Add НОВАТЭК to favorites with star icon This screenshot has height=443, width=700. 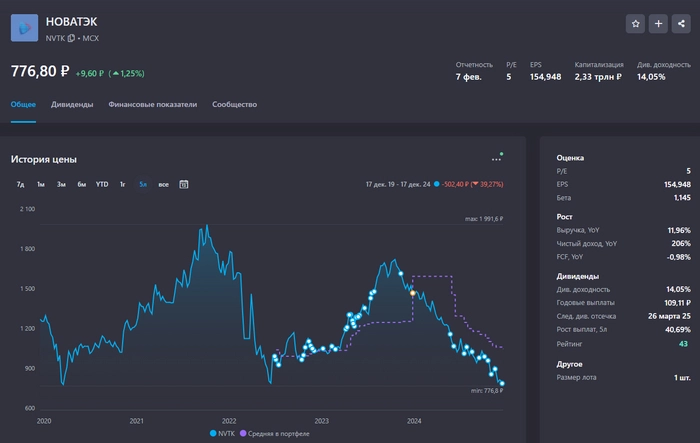pyautogui.click(x=635, y=24)
